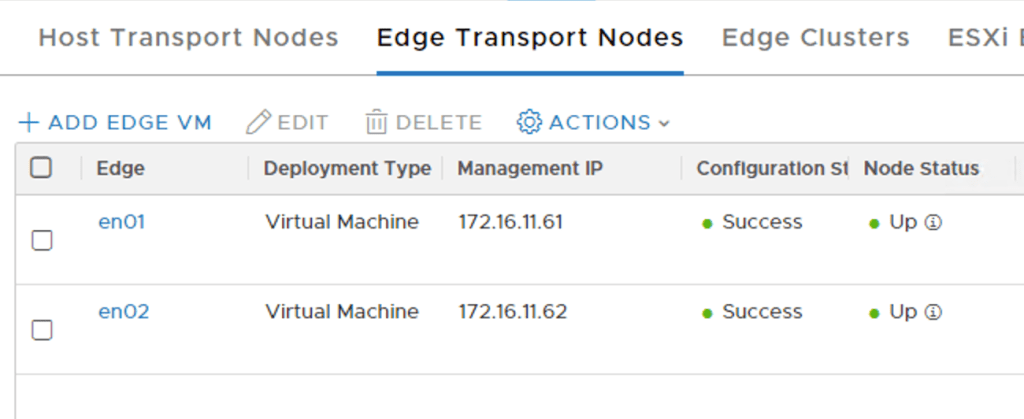
Task: Click the info icon next to en02 Up status
Action: [x=934, y=313]
